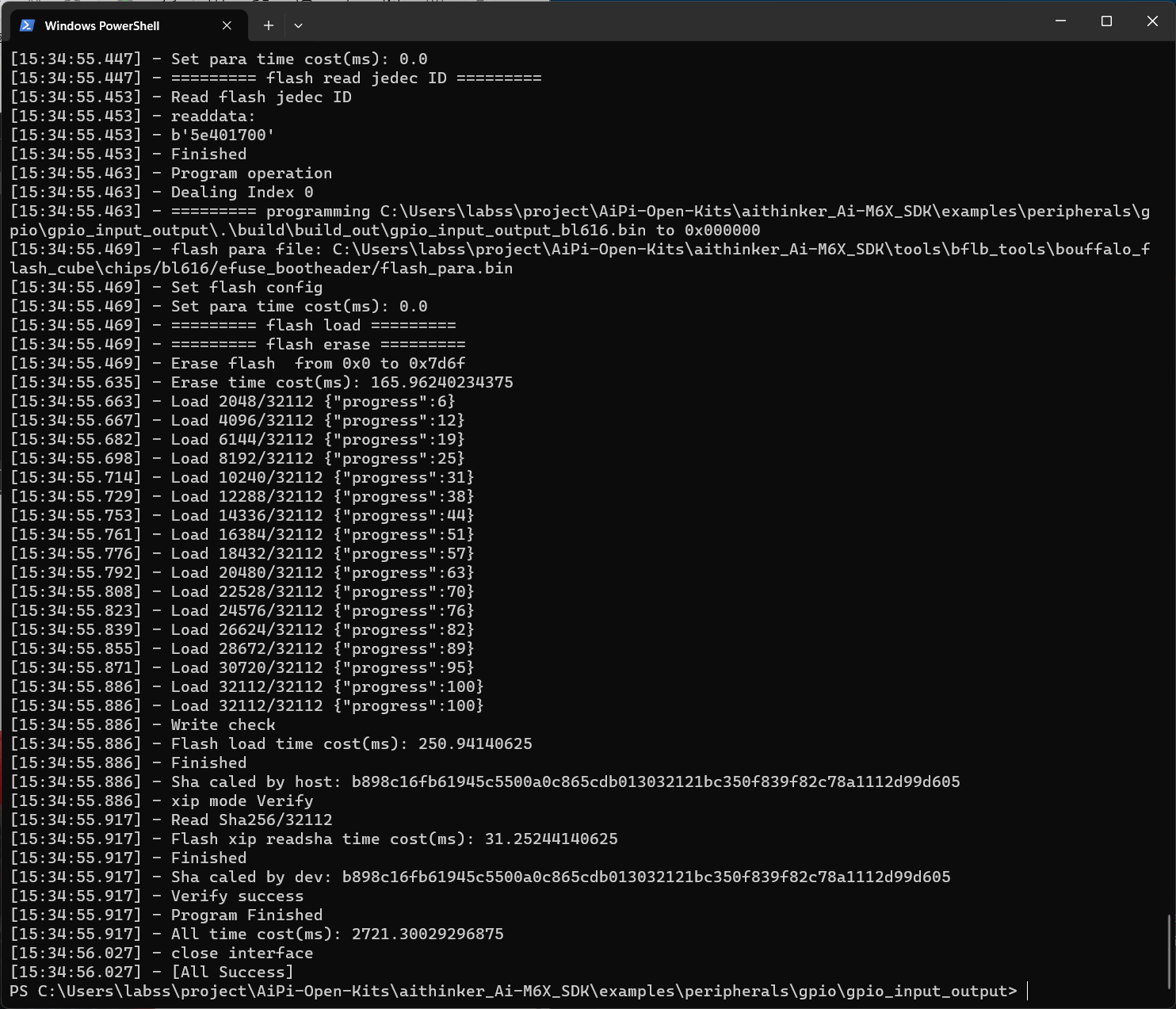The height and width of the screenshot is (1009, 1176).
Task: Open a new tab with plus button
Action: point(269,25)
